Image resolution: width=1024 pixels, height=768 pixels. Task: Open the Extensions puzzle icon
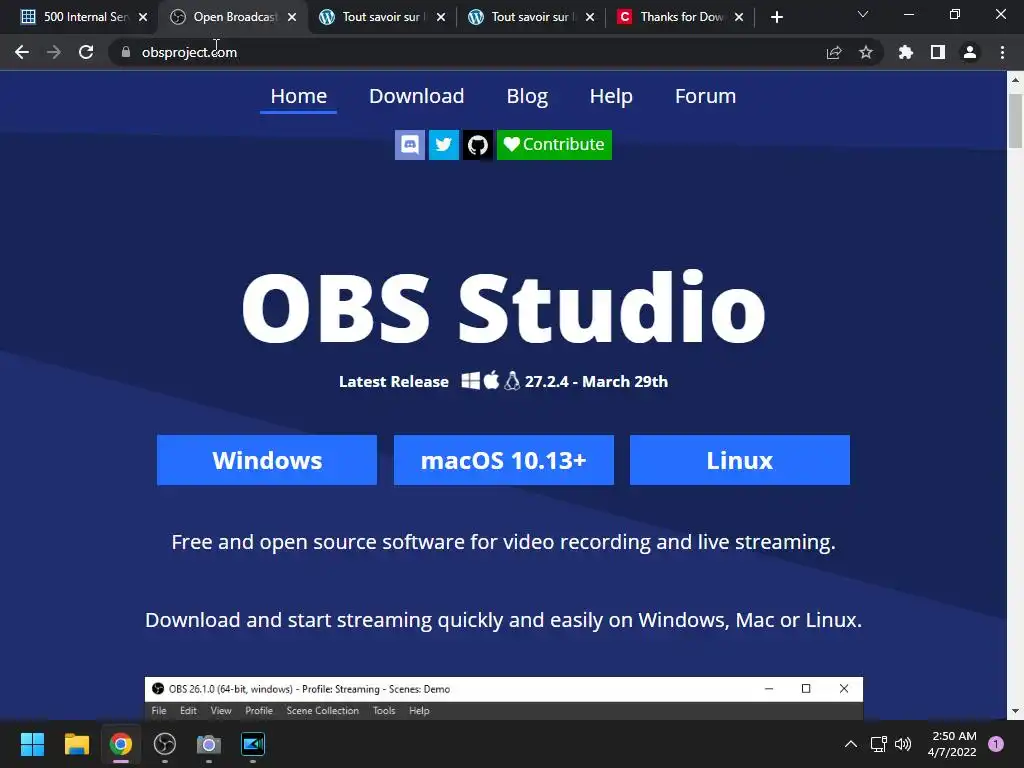[905, 52]
